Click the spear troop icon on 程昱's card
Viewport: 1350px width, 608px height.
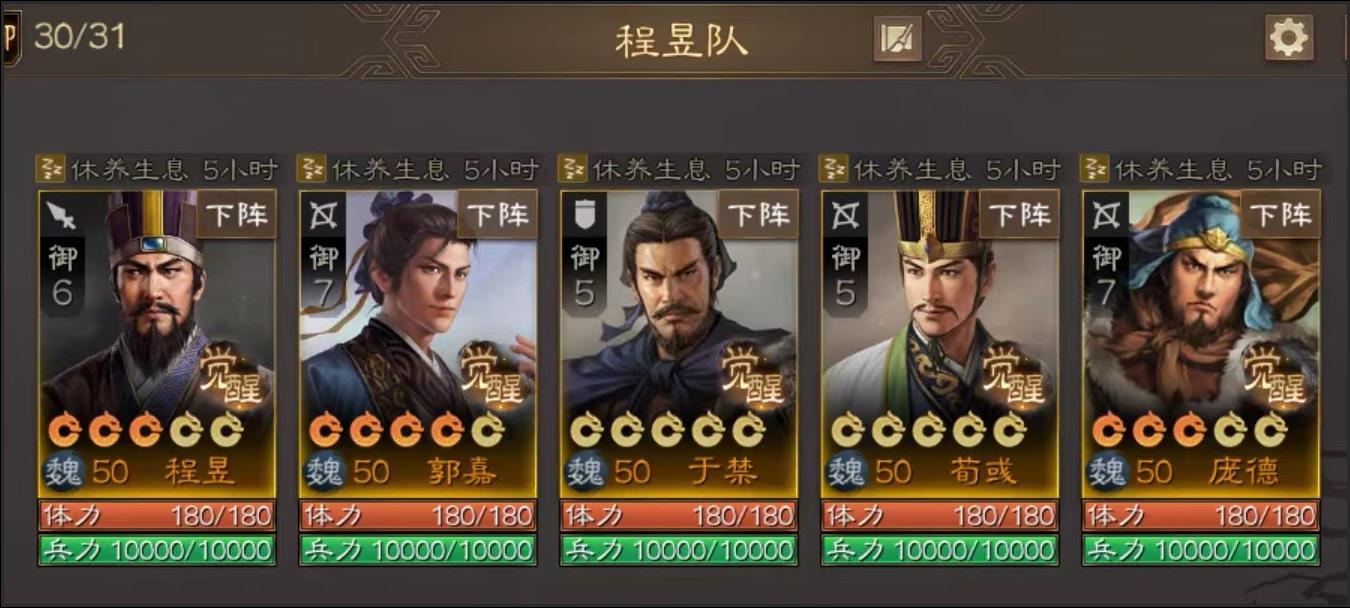pyautogui.click(x=62, y=214)
